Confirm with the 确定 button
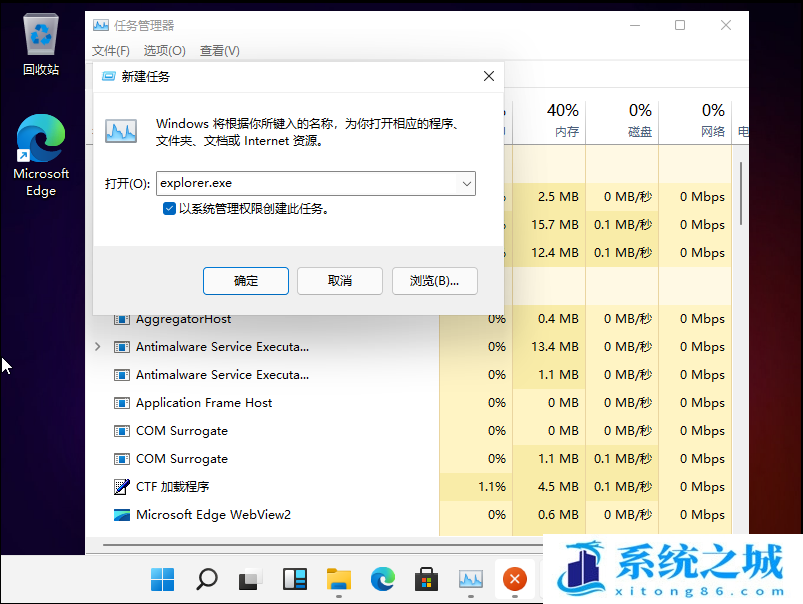803x604 pixels. (246, 281)
